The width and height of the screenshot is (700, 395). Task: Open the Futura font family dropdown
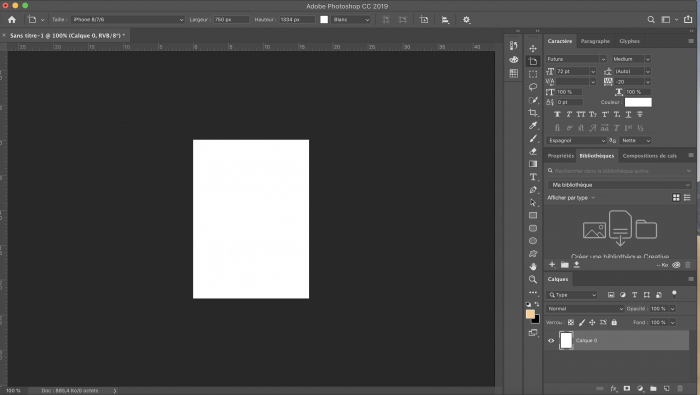[x=576, y=59]
